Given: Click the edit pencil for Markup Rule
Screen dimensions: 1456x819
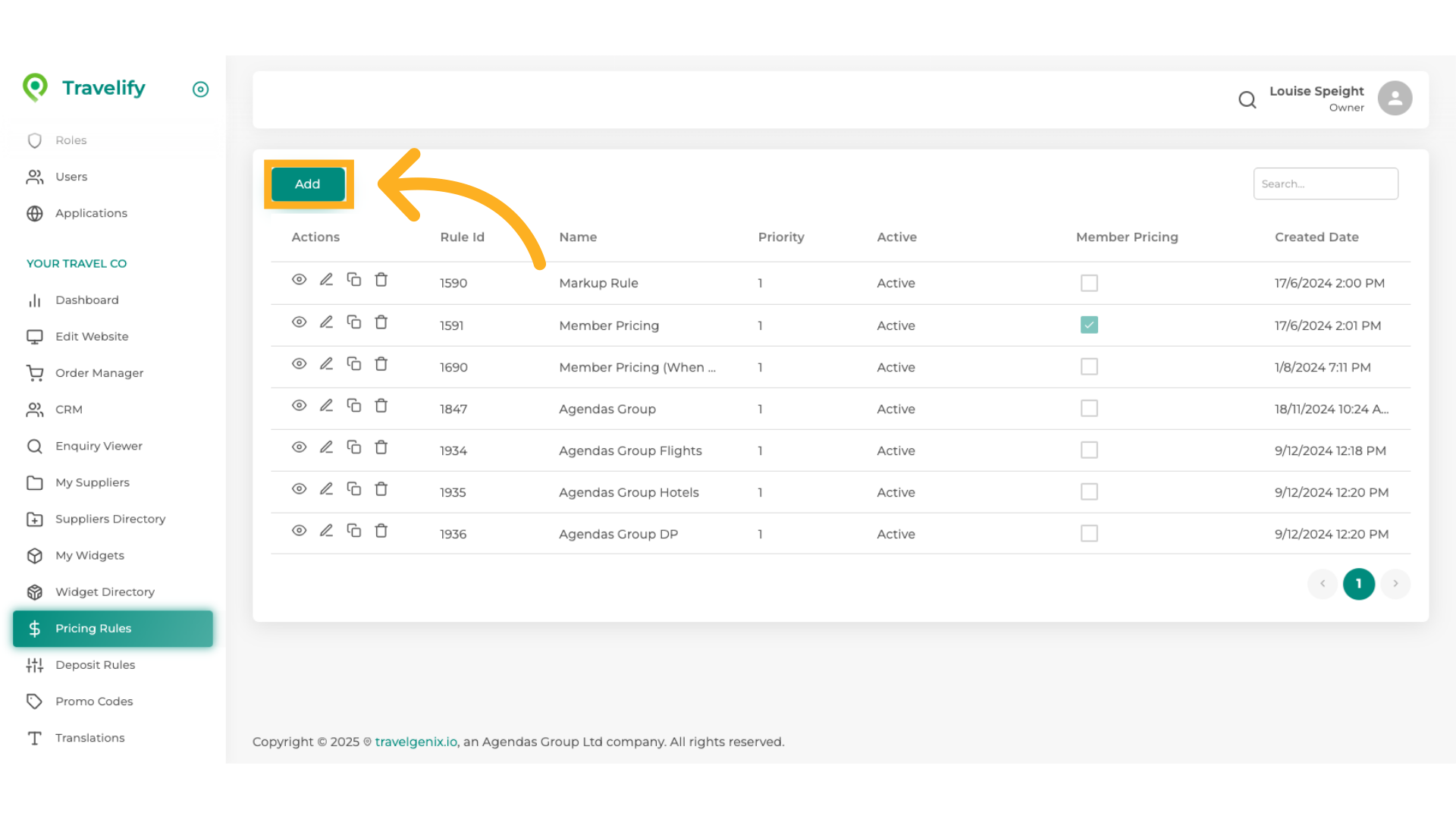Looking at the screenshot, I should (x=326, y=280).
